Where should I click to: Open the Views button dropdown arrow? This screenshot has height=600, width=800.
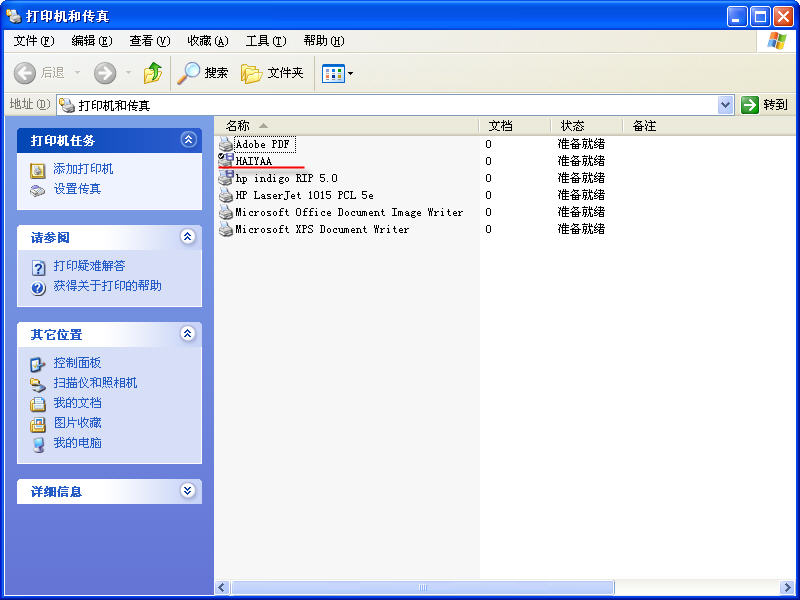click(x=351, y=73)
